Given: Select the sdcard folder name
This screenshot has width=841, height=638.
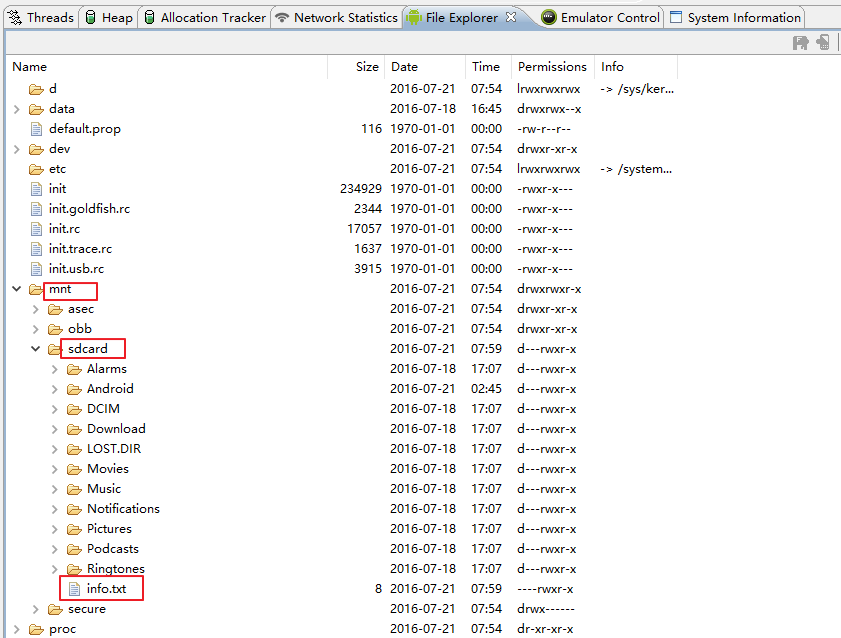Looking at the screenshot, I should coord(87,349).
